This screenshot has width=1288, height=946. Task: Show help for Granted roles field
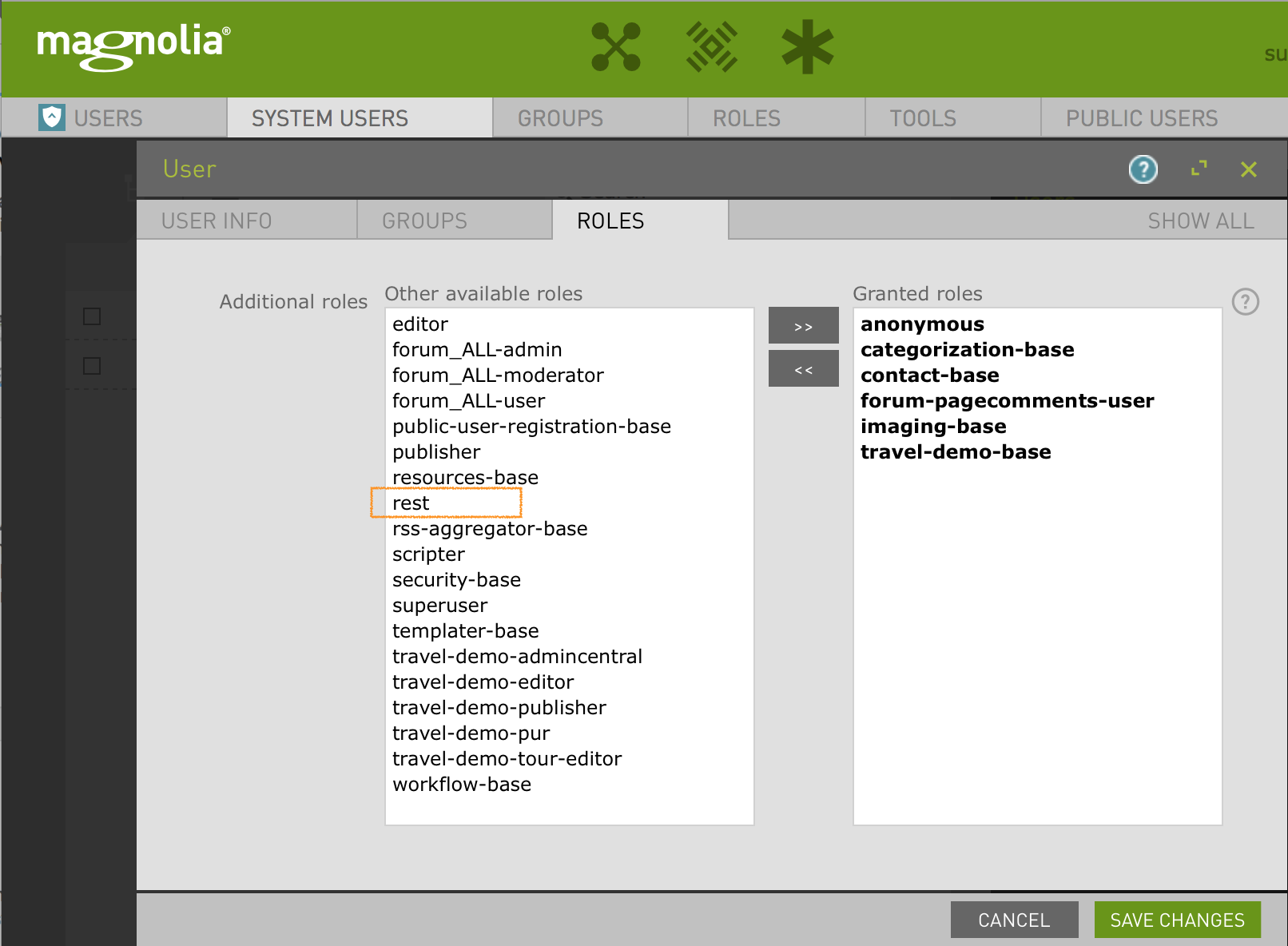coord(1245,302)
